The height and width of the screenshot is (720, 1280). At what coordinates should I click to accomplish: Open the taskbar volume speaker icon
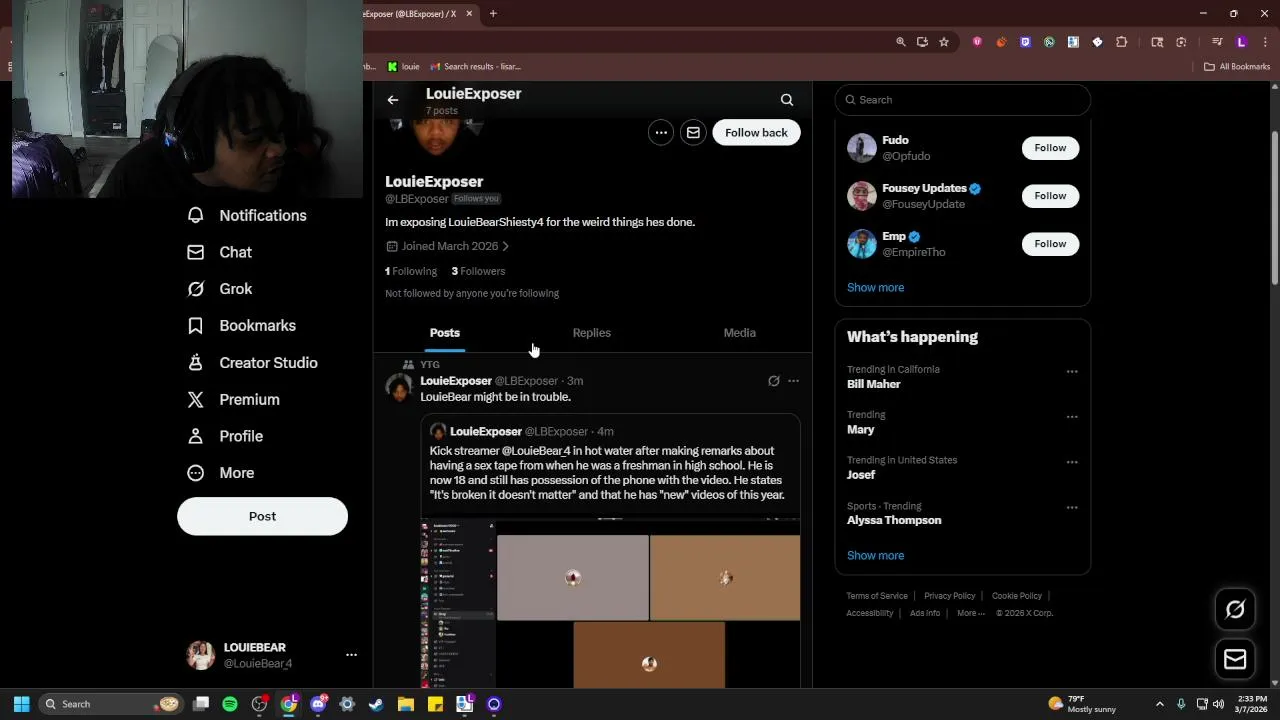1218,704
